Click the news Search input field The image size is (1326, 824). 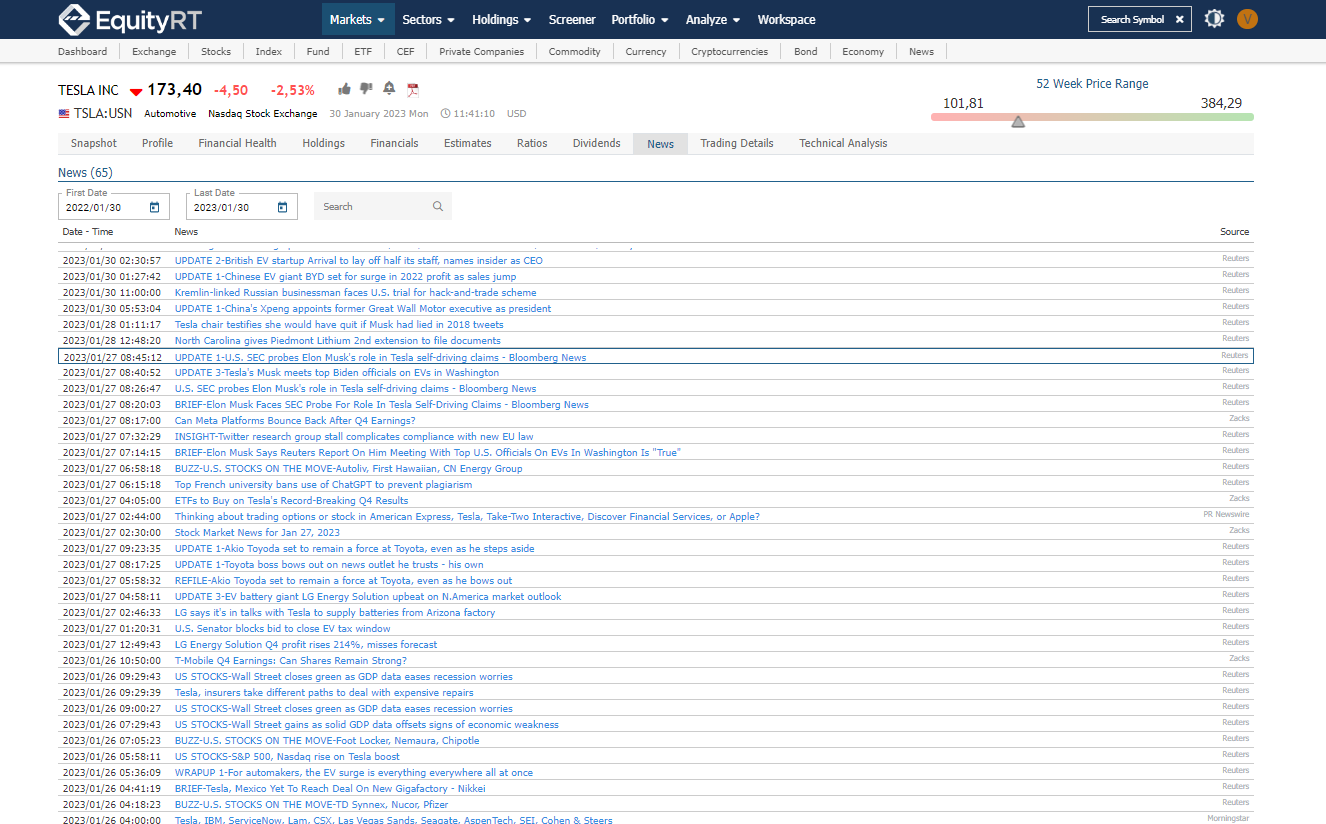383,206
